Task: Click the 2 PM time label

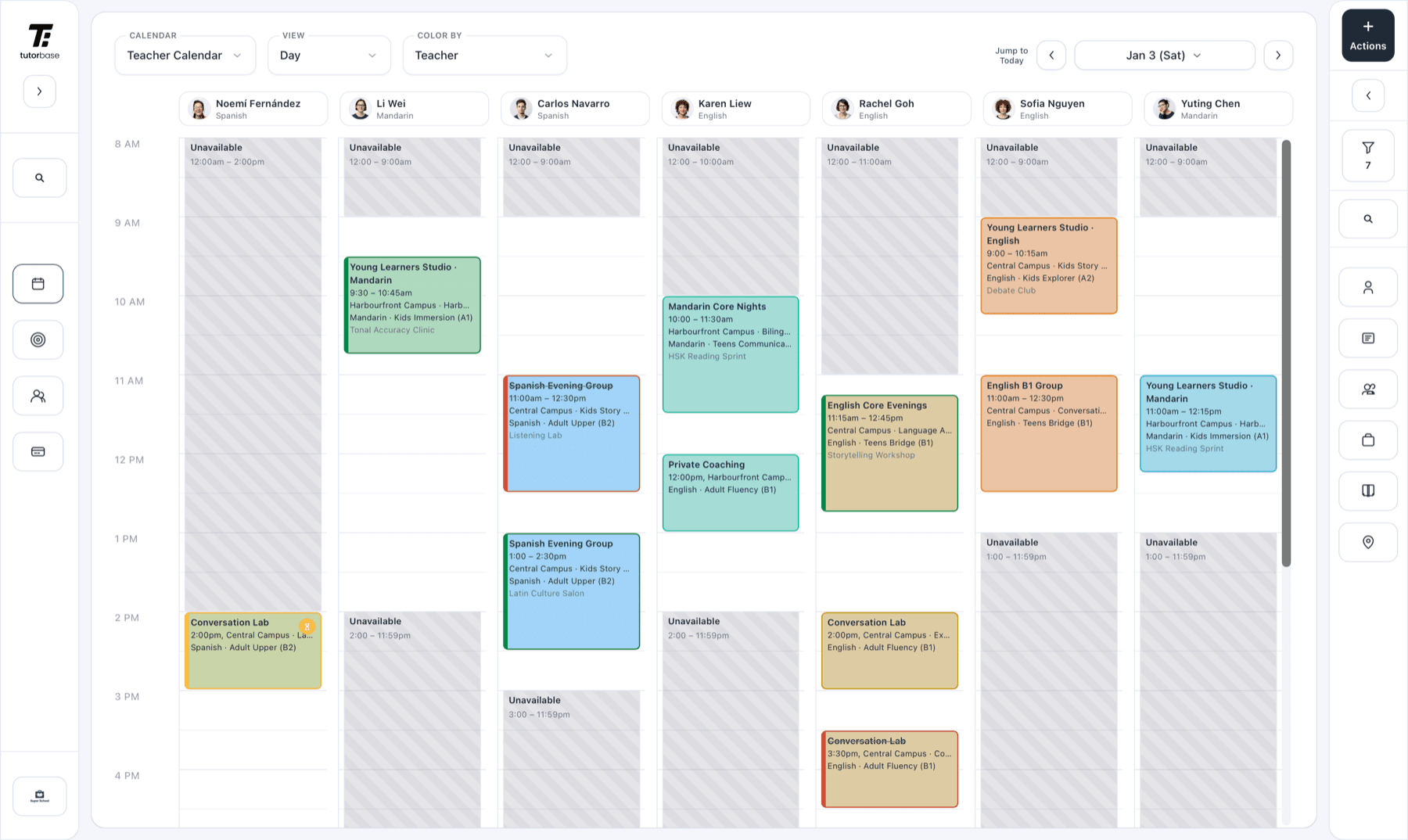Action: [x=128, y=618]
